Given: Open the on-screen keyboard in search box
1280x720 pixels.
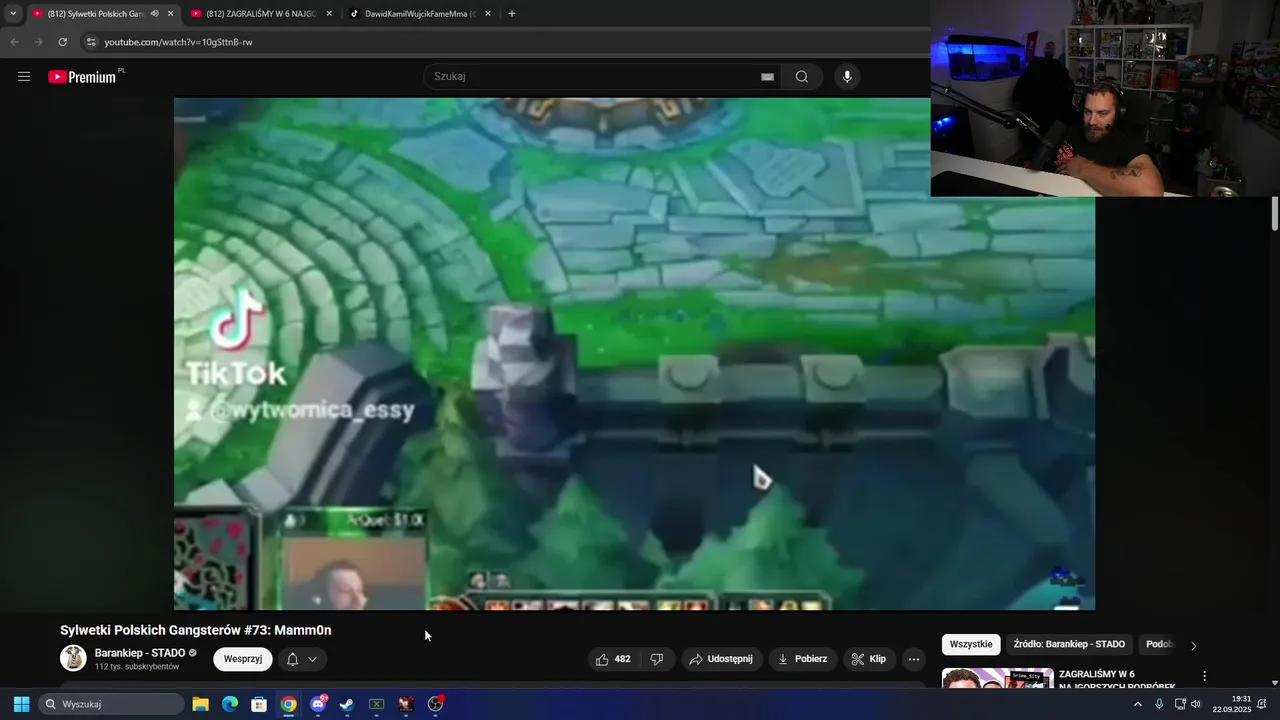Looking at the screenshot, I should tap(767, 76).
